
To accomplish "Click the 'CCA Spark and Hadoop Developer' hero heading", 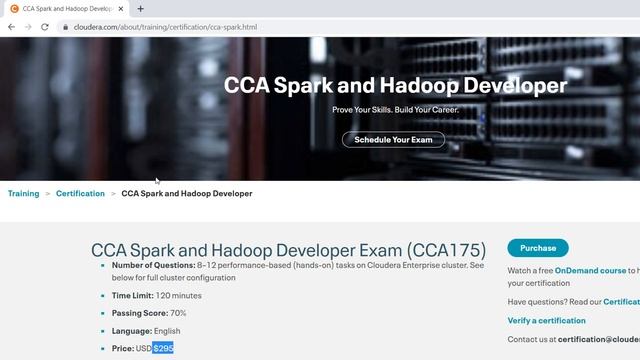I will click(x=395, y=85).
